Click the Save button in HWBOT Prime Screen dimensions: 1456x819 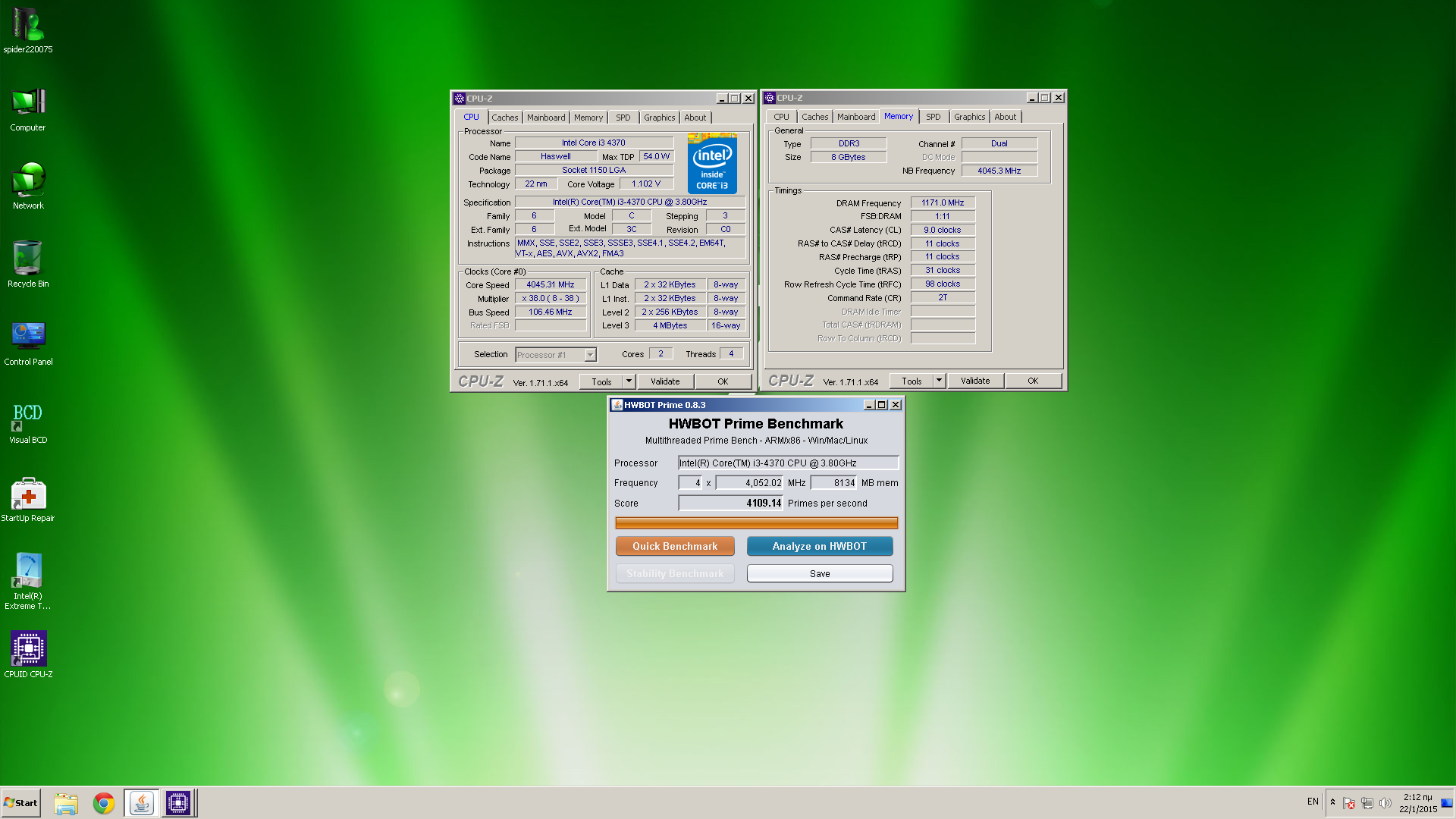coord(820,574)
